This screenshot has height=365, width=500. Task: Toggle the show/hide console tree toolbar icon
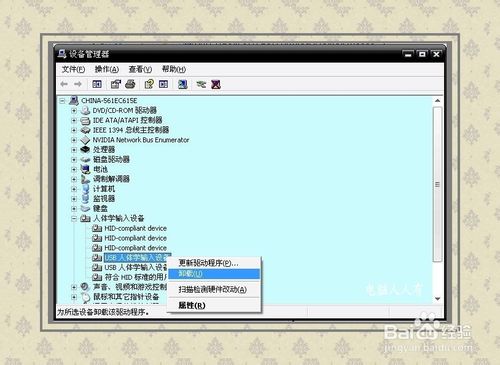(97, 84)
